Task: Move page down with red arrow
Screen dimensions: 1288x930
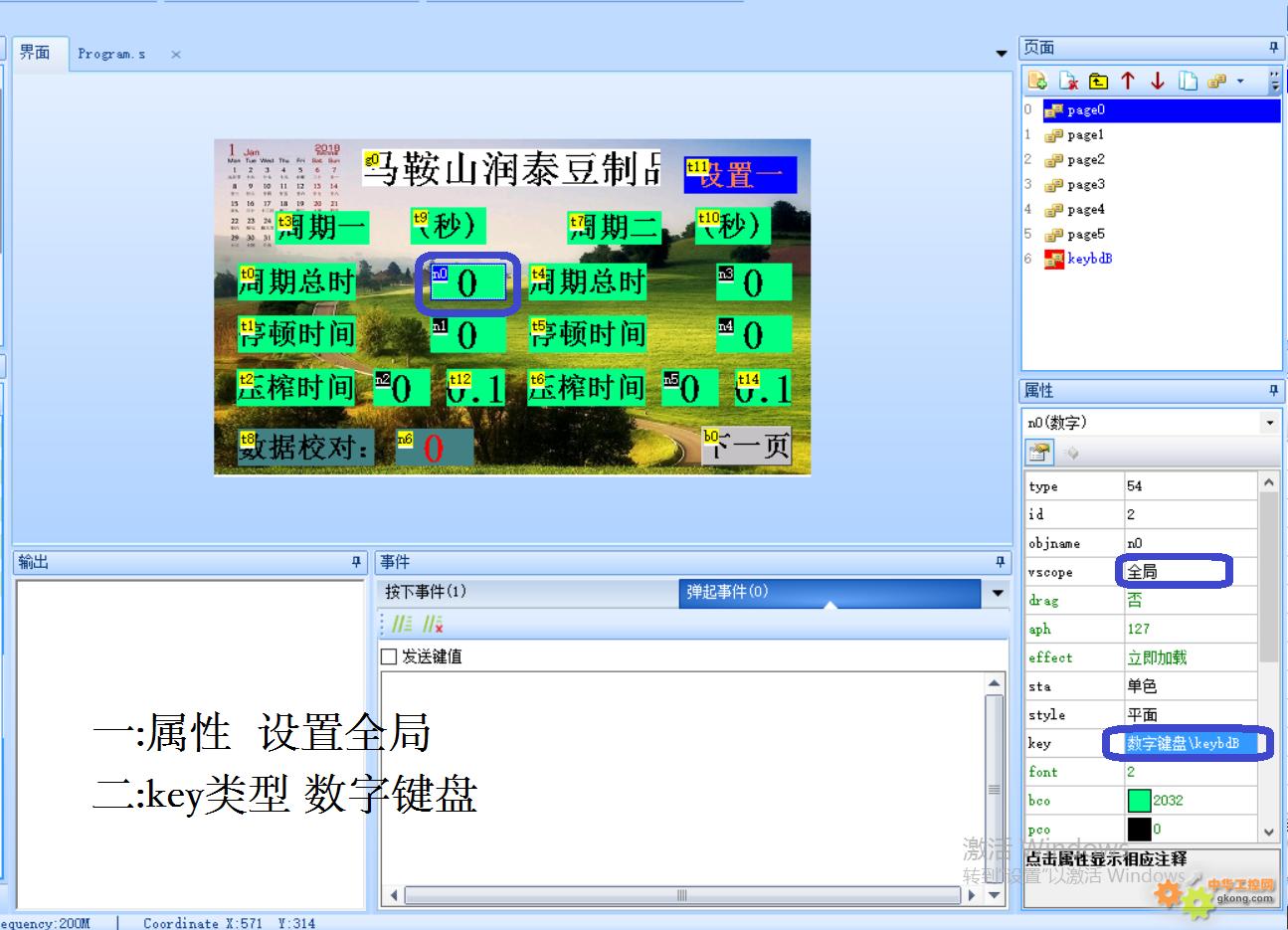Action: (1158, 82)
